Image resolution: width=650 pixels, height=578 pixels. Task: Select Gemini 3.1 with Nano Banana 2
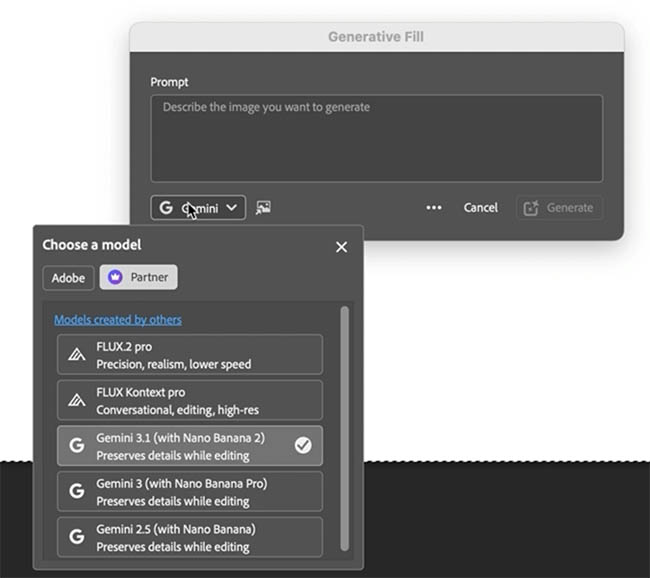(190, 446)
